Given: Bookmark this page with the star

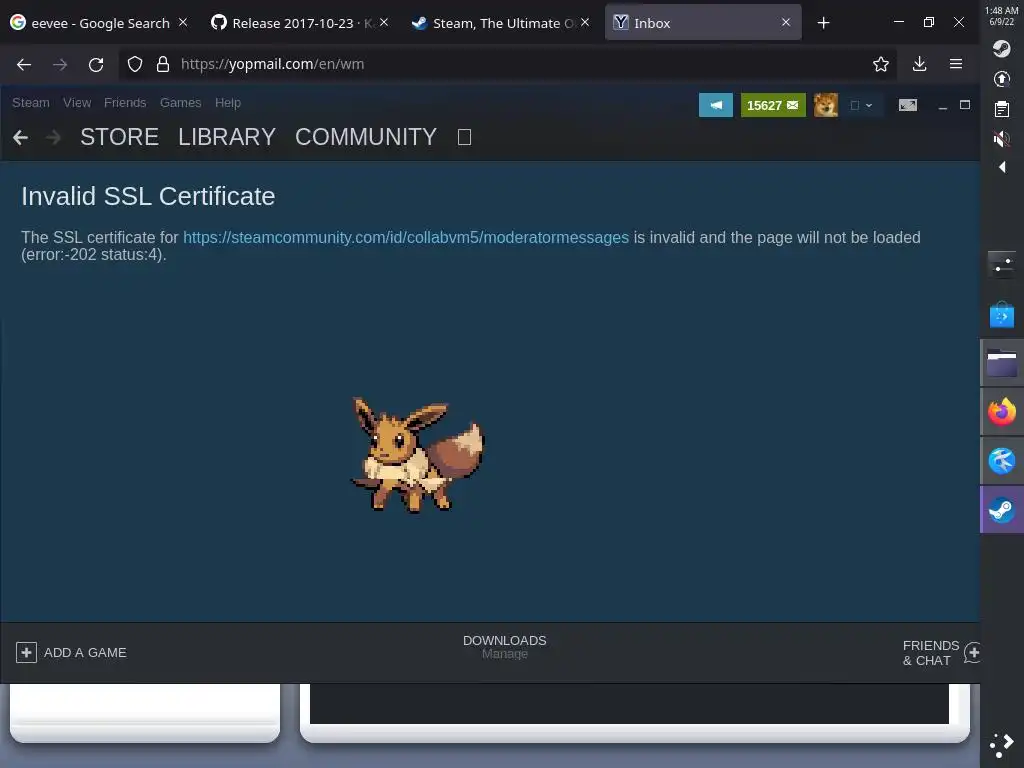Looking at the screenshot, I should pyautogui.click(x=880, y=64).
